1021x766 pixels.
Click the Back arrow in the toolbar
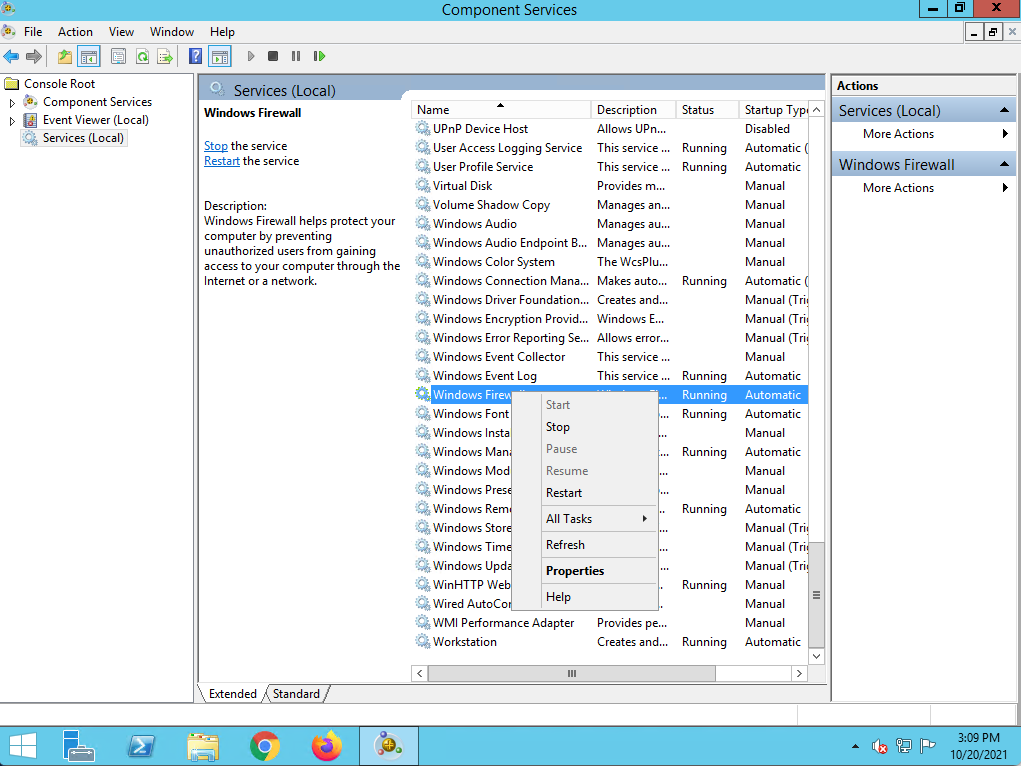tap(11, 57)
